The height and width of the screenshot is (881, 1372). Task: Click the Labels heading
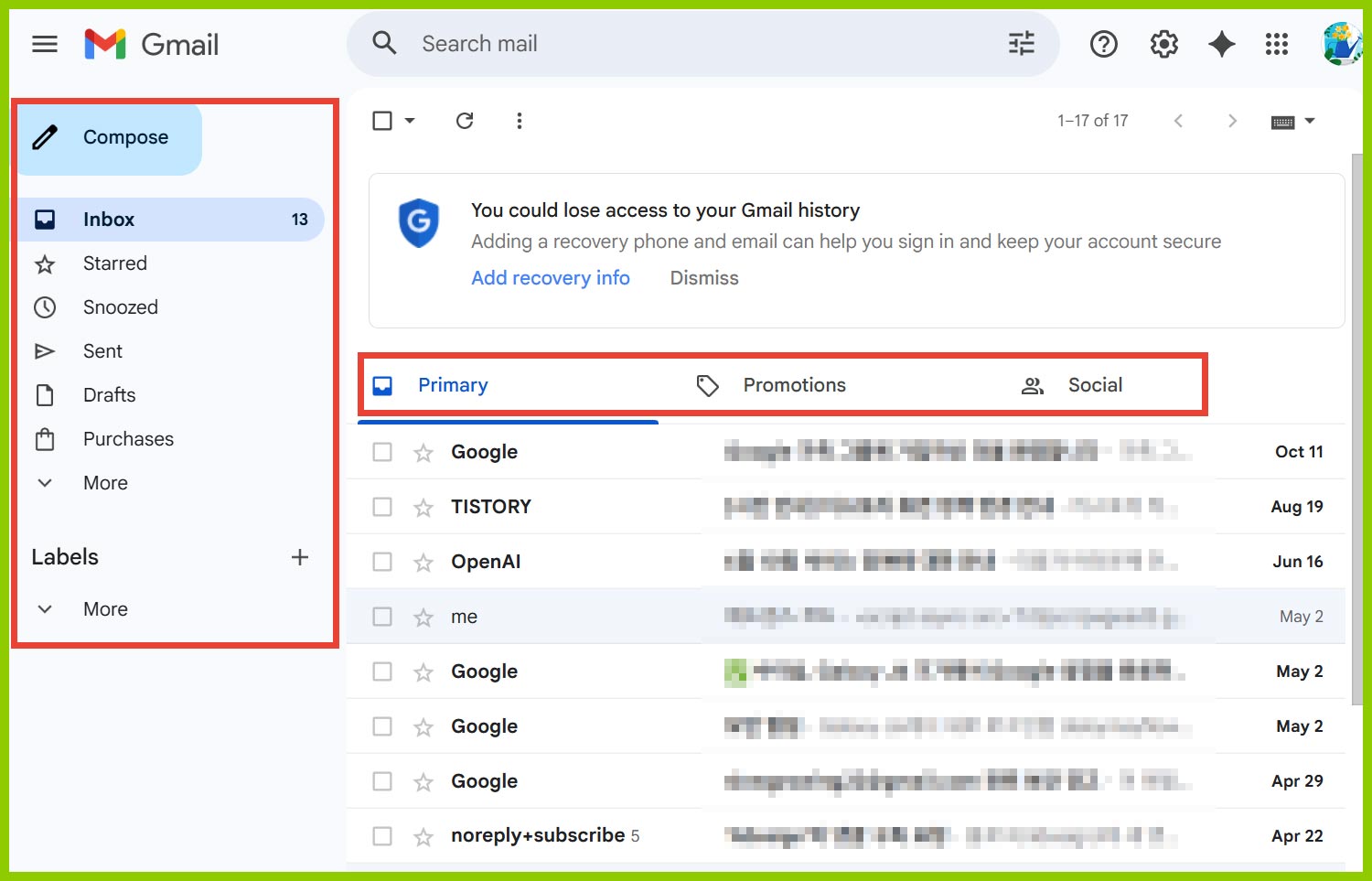65,557
